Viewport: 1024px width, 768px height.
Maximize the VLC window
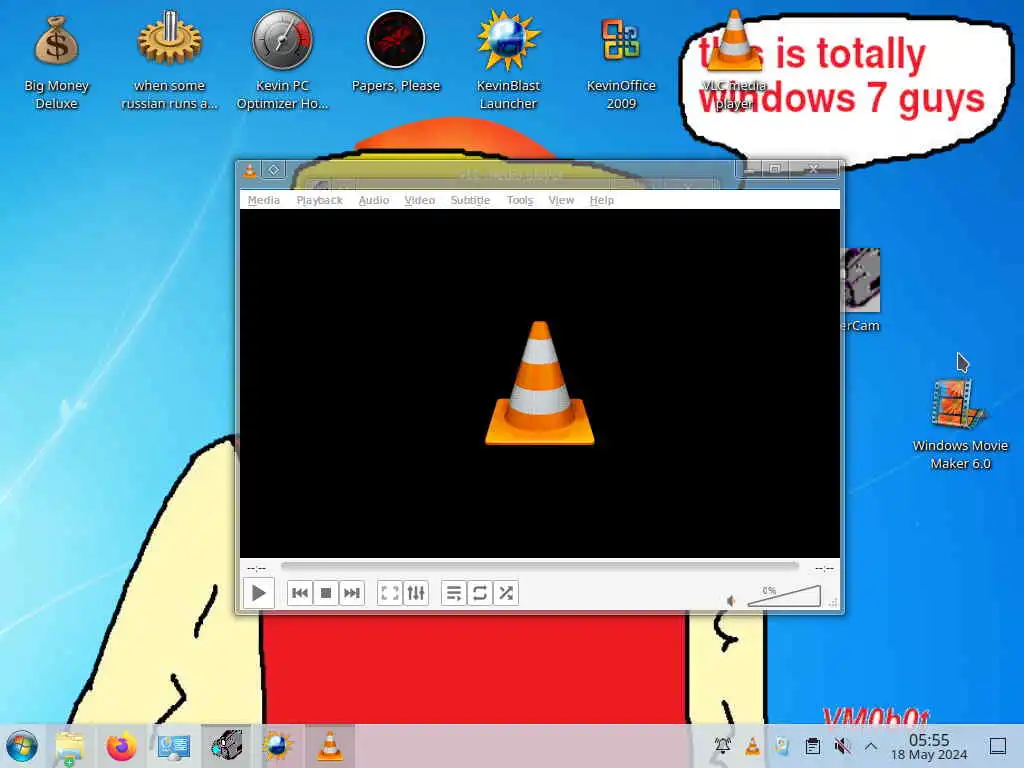[x=775, y=168]
